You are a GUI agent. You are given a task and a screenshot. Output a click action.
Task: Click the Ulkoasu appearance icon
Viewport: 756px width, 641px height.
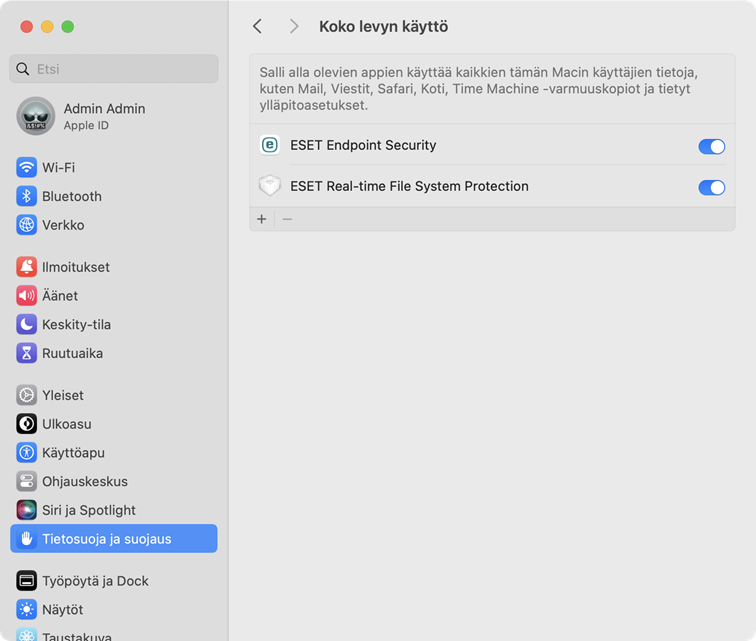27,424
